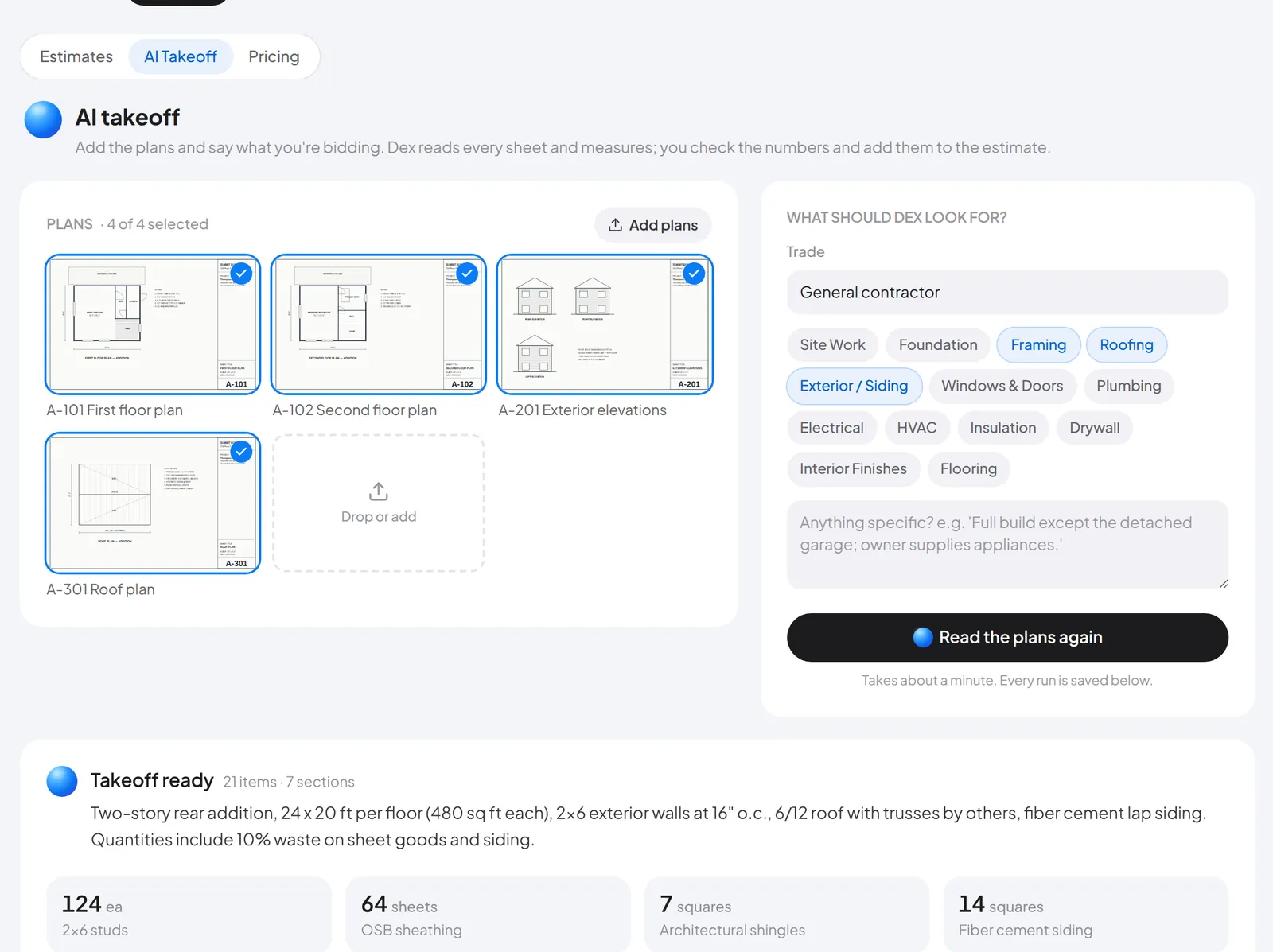Viewport: 1273px width, 952px height.
Task: Uncheck the A-102 Second floor plan checkmark
Action: [x=467, y=274]
